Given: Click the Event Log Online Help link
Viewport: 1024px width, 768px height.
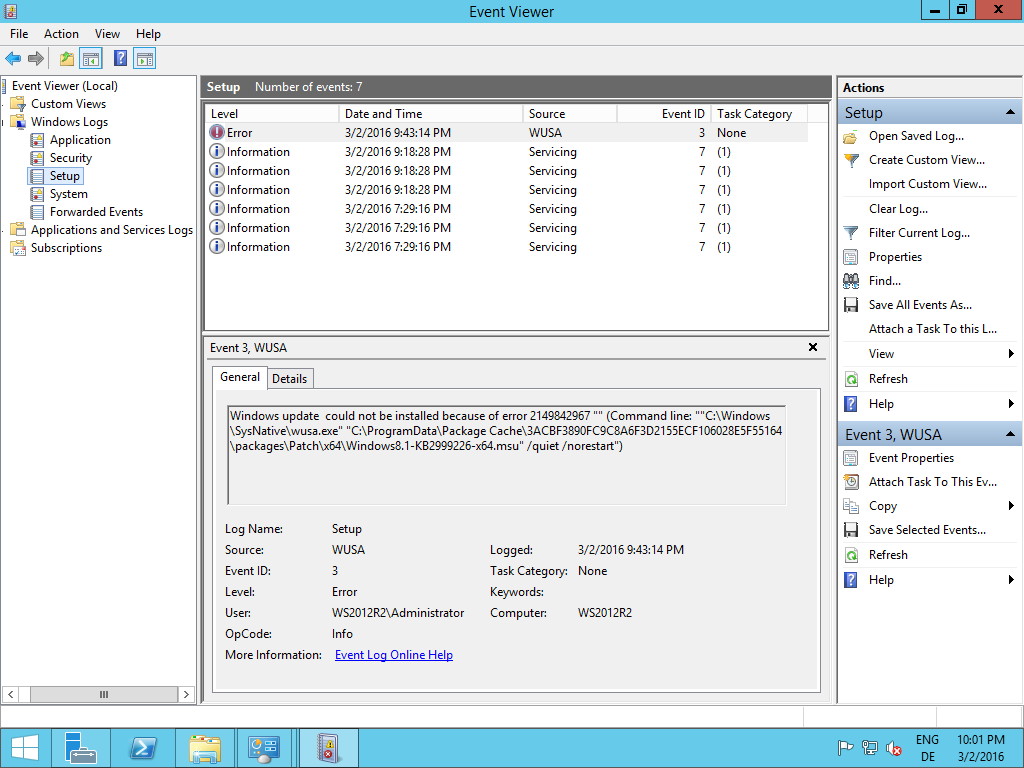Looking at the screenshot, I should click(394, 655).
